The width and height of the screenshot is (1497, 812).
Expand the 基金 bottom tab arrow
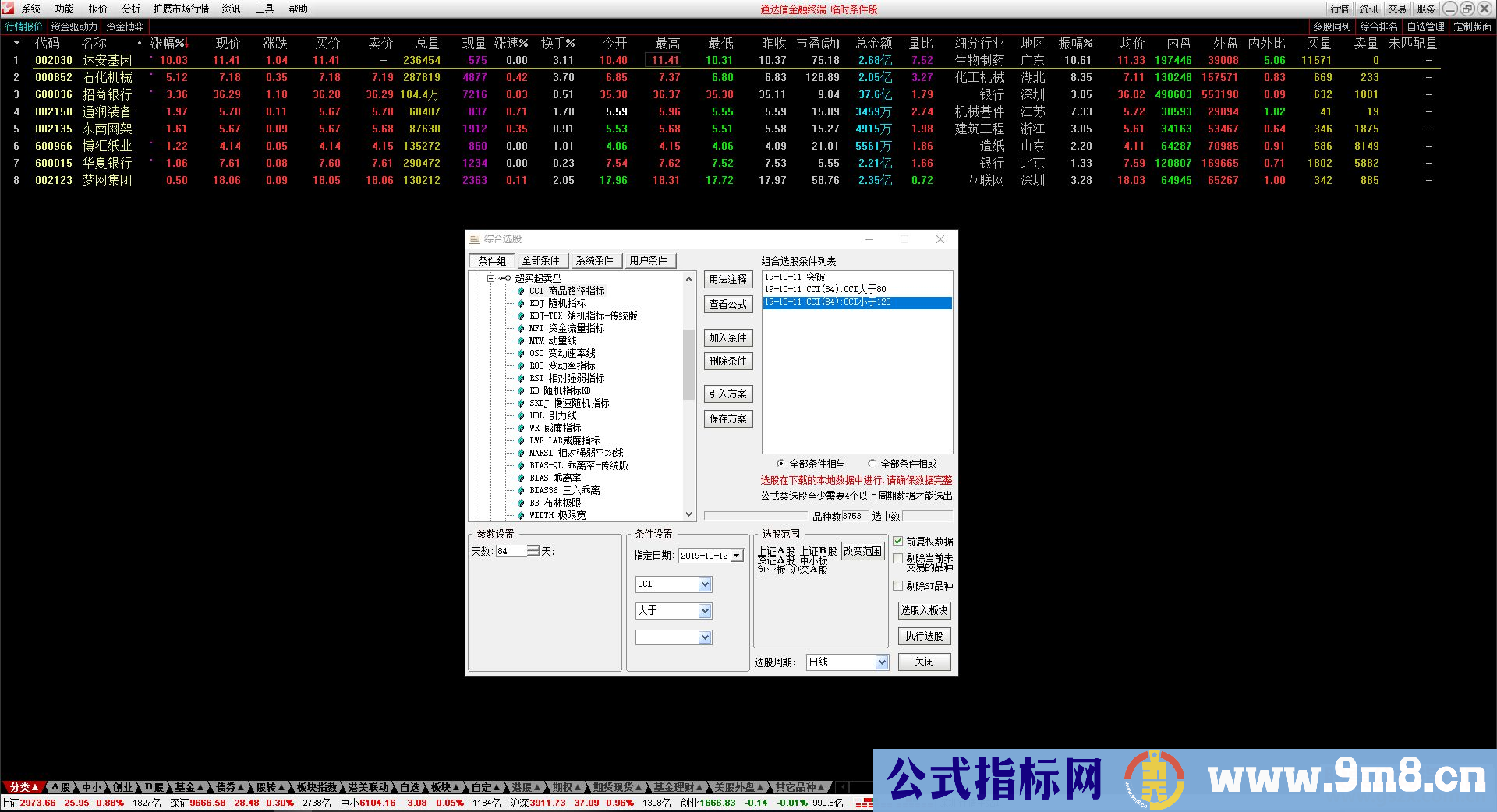200,788
